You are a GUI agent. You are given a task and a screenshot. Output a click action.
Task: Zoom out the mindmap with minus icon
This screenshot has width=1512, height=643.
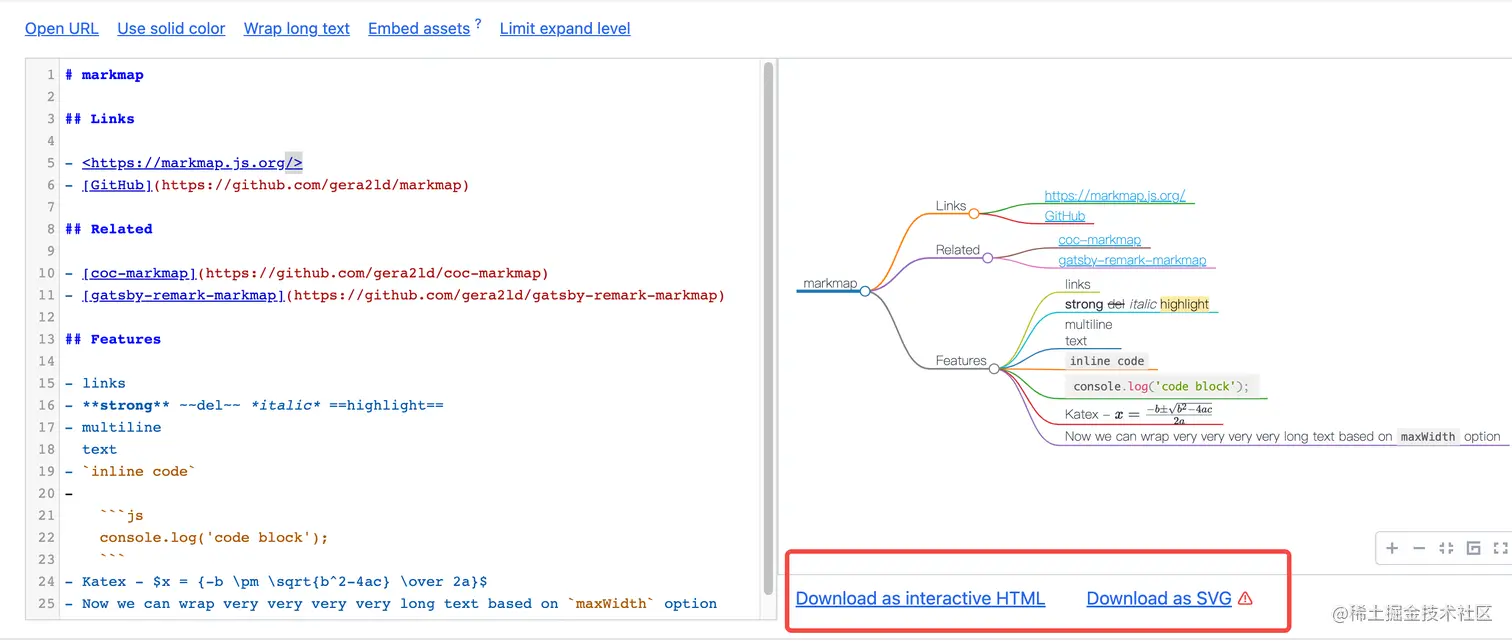(1419, 548)
